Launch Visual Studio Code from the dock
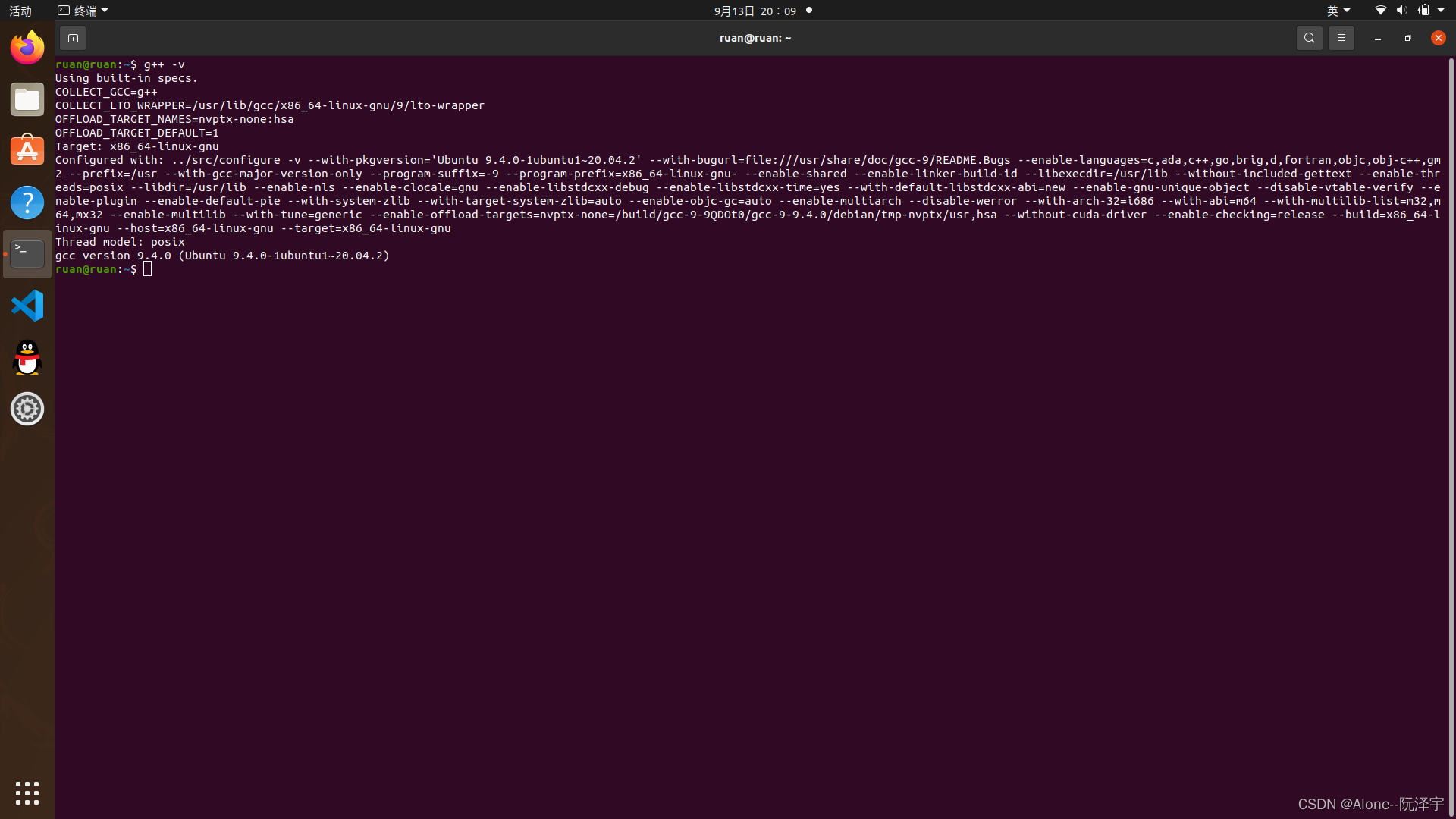 [27, 306]
